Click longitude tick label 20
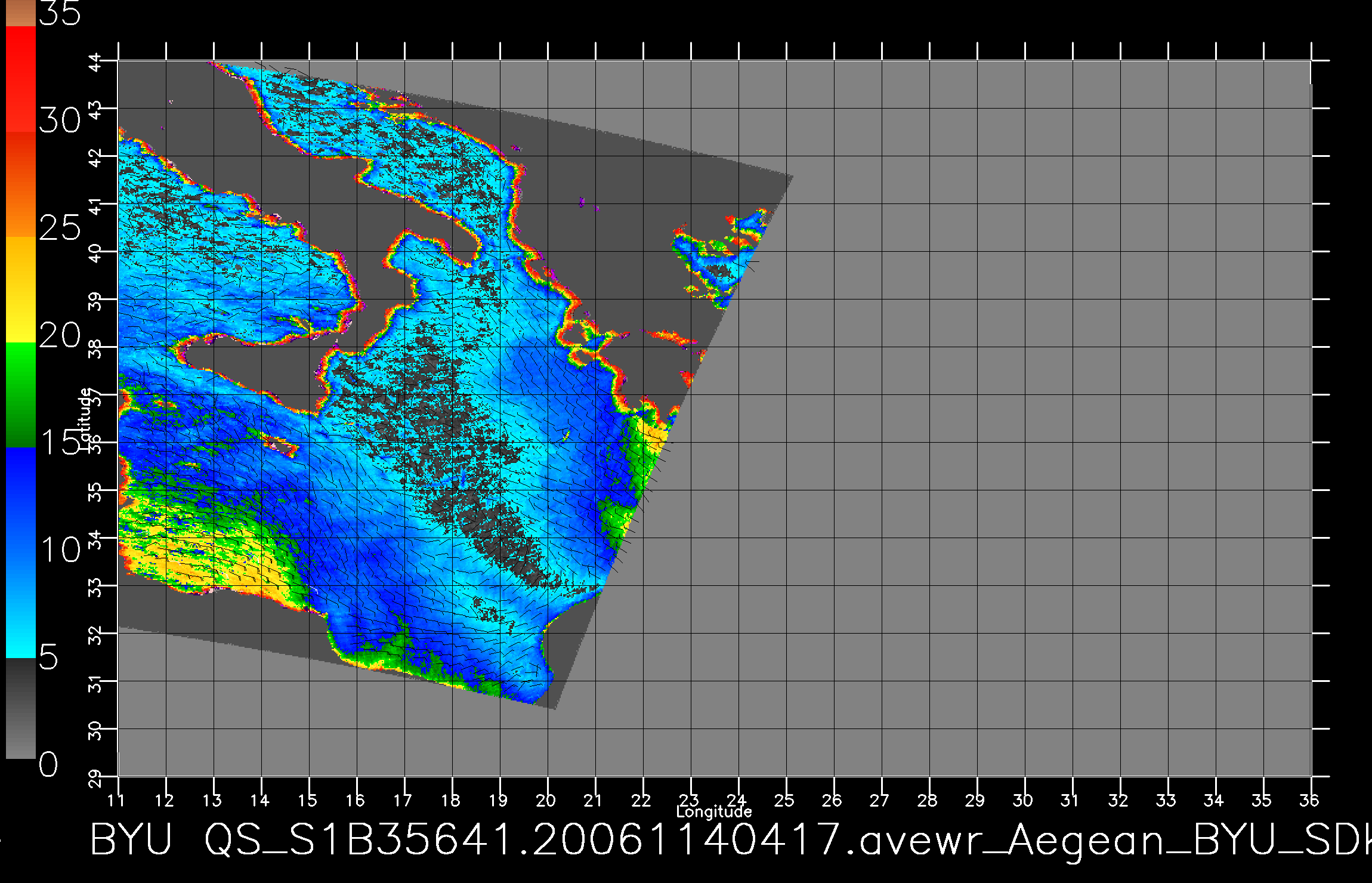This screenshot has width=1372, height=883. [546, 800]
